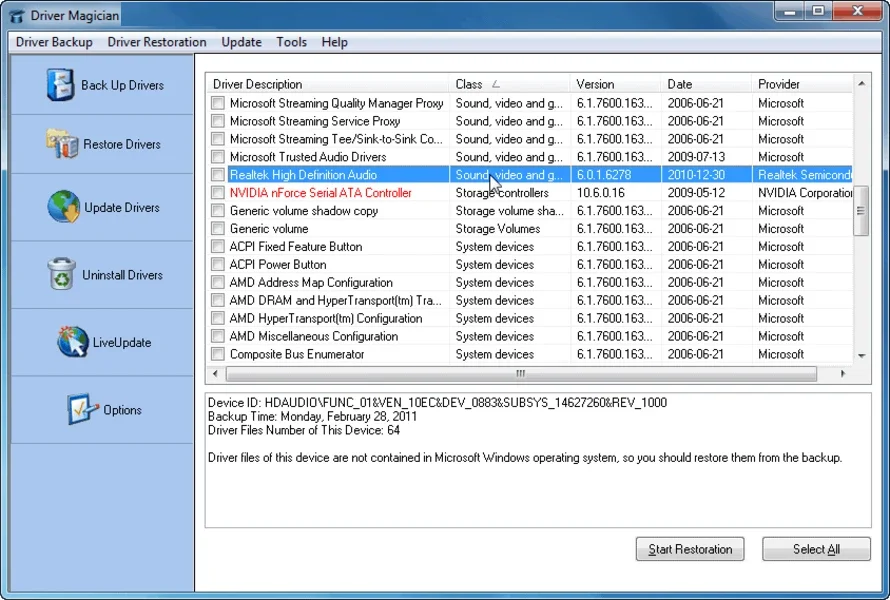The height and width of the screenshot is (600, 890).
Task: Enable the ACPI Power Button checkbox
Action: [x=217, y=265]
